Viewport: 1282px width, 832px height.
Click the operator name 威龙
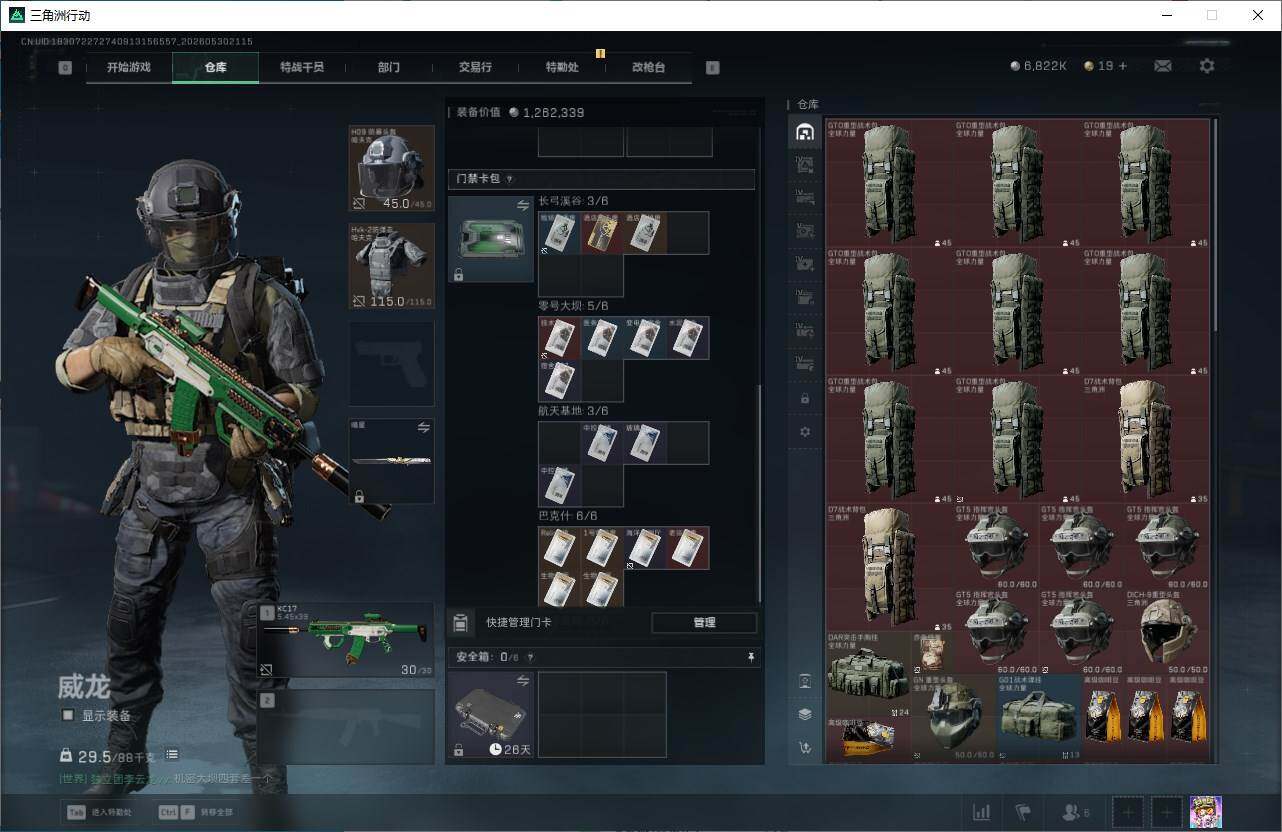coord(84,687)
